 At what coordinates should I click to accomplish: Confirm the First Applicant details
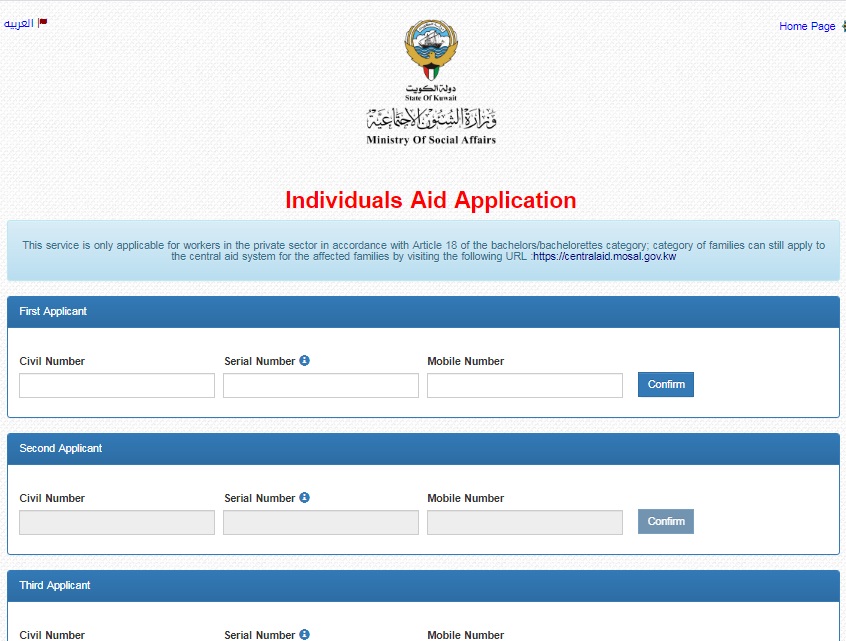(x=666, y=384)
